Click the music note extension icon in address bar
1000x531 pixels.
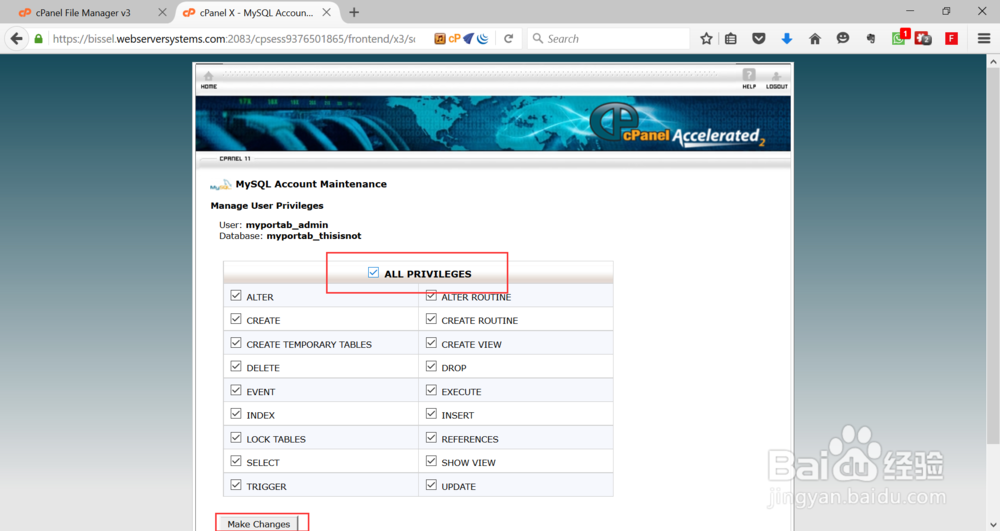pyautogui.click(x=439, y=39)
